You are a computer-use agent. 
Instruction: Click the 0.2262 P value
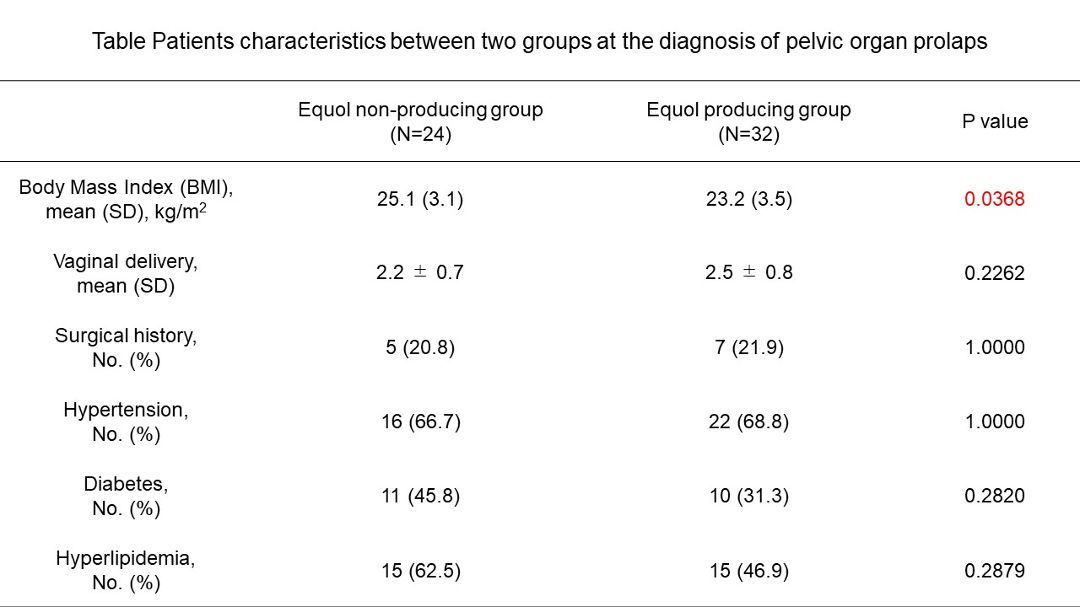994,273
